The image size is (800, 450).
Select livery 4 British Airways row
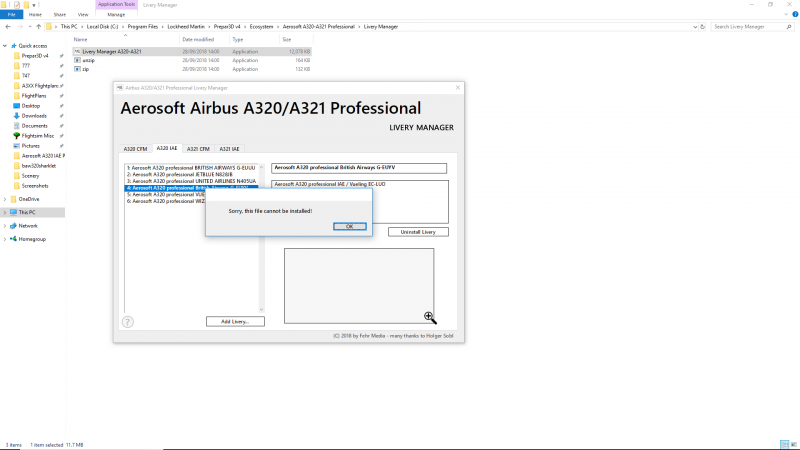click(191, 188)
